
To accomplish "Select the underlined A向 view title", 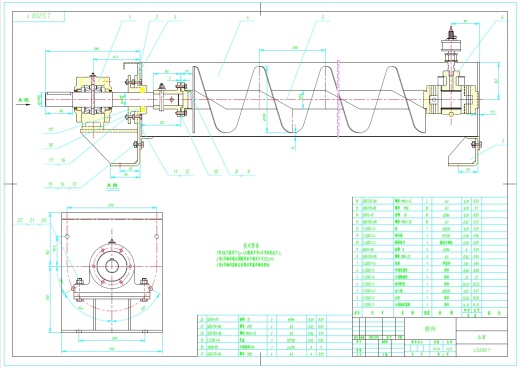I will [112, 185].
